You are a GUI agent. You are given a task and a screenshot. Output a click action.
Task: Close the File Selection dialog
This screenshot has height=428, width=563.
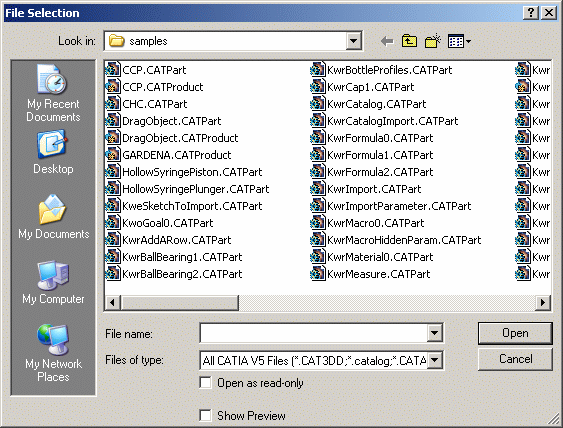click(x=549, y=13)
